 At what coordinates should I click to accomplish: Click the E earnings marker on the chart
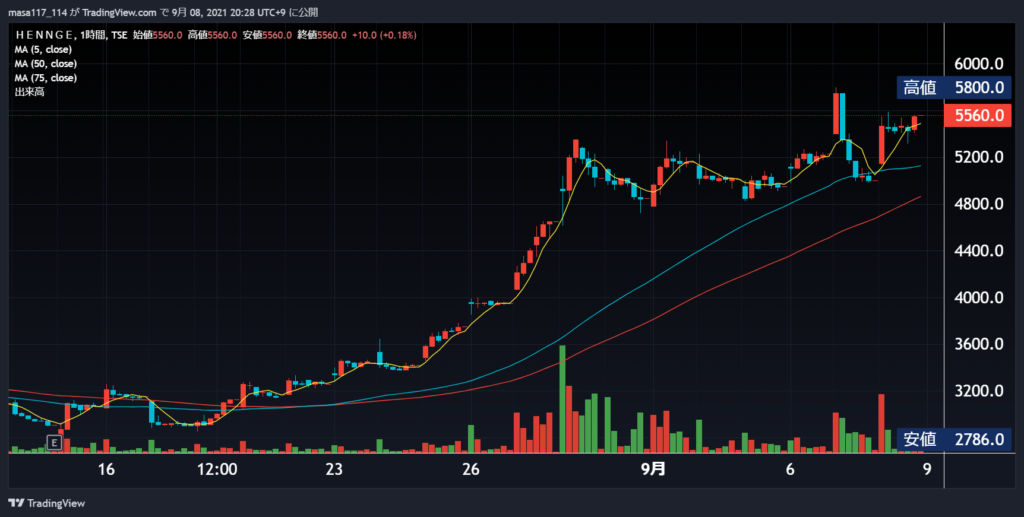[x=55, y=443]
